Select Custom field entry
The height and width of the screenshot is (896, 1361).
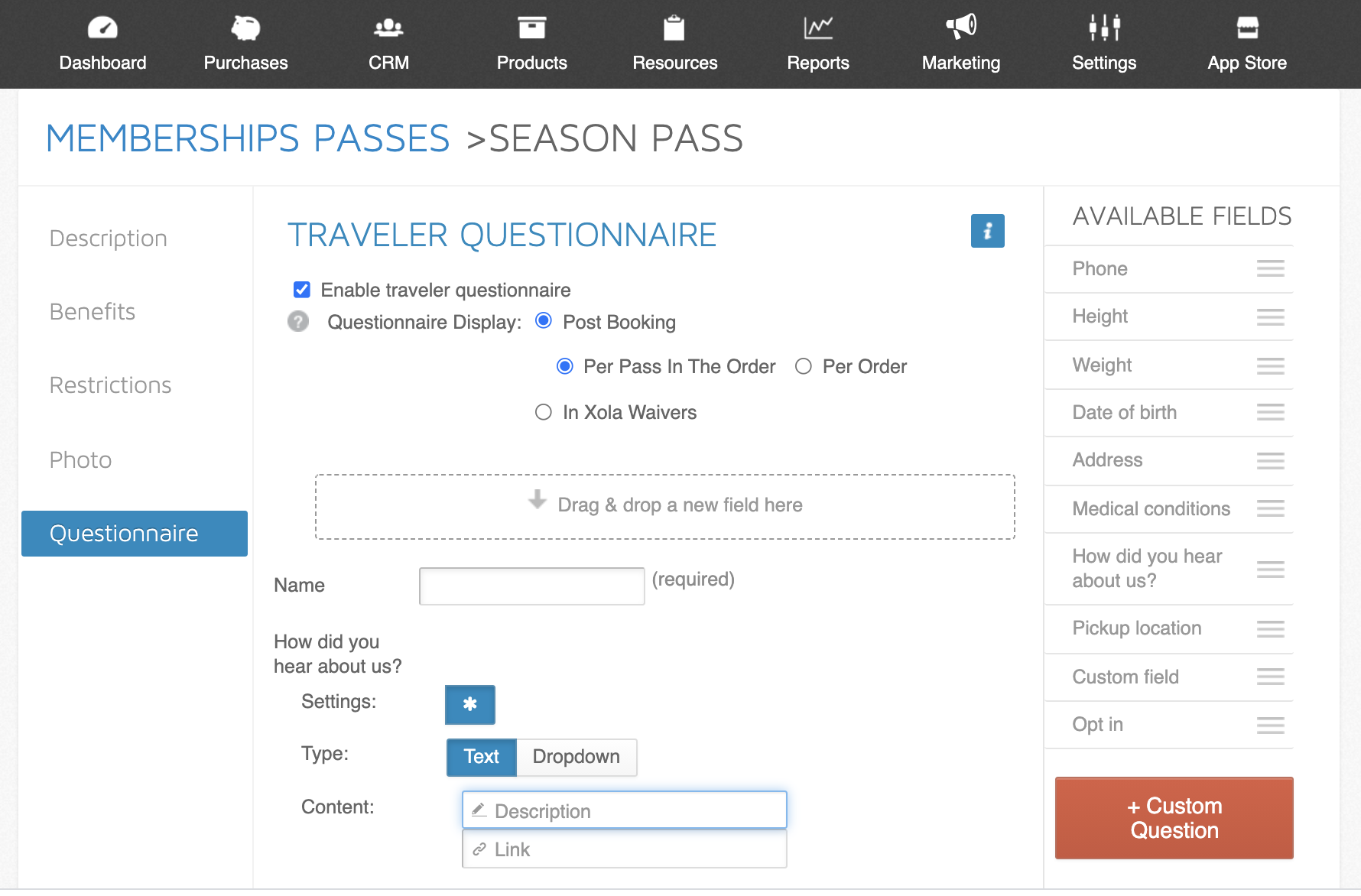[x=1169, y=677]
